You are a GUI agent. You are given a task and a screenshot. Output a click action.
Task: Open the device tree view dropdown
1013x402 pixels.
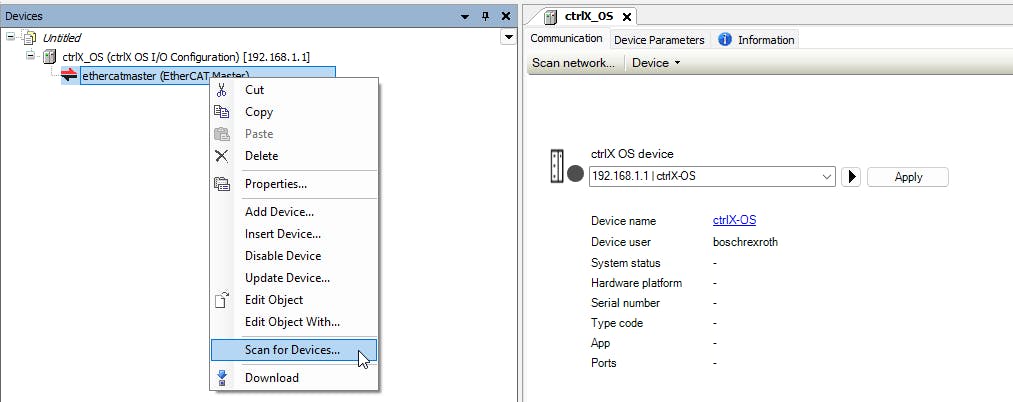pos(508,37)
